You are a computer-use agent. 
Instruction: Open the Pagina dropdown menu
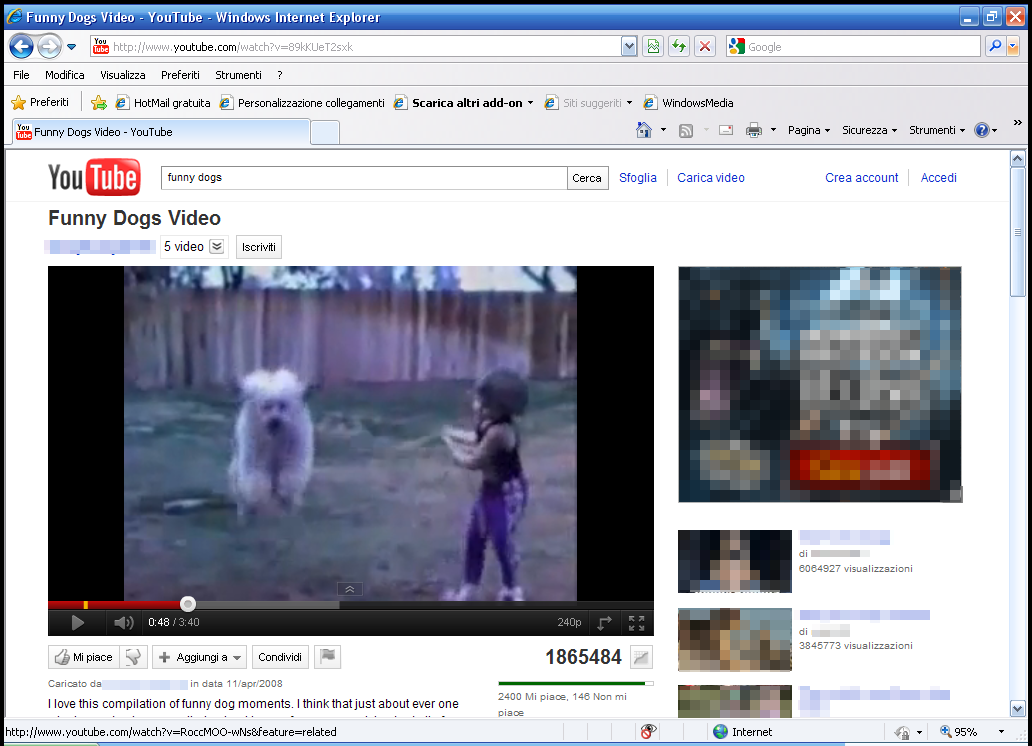809,130
